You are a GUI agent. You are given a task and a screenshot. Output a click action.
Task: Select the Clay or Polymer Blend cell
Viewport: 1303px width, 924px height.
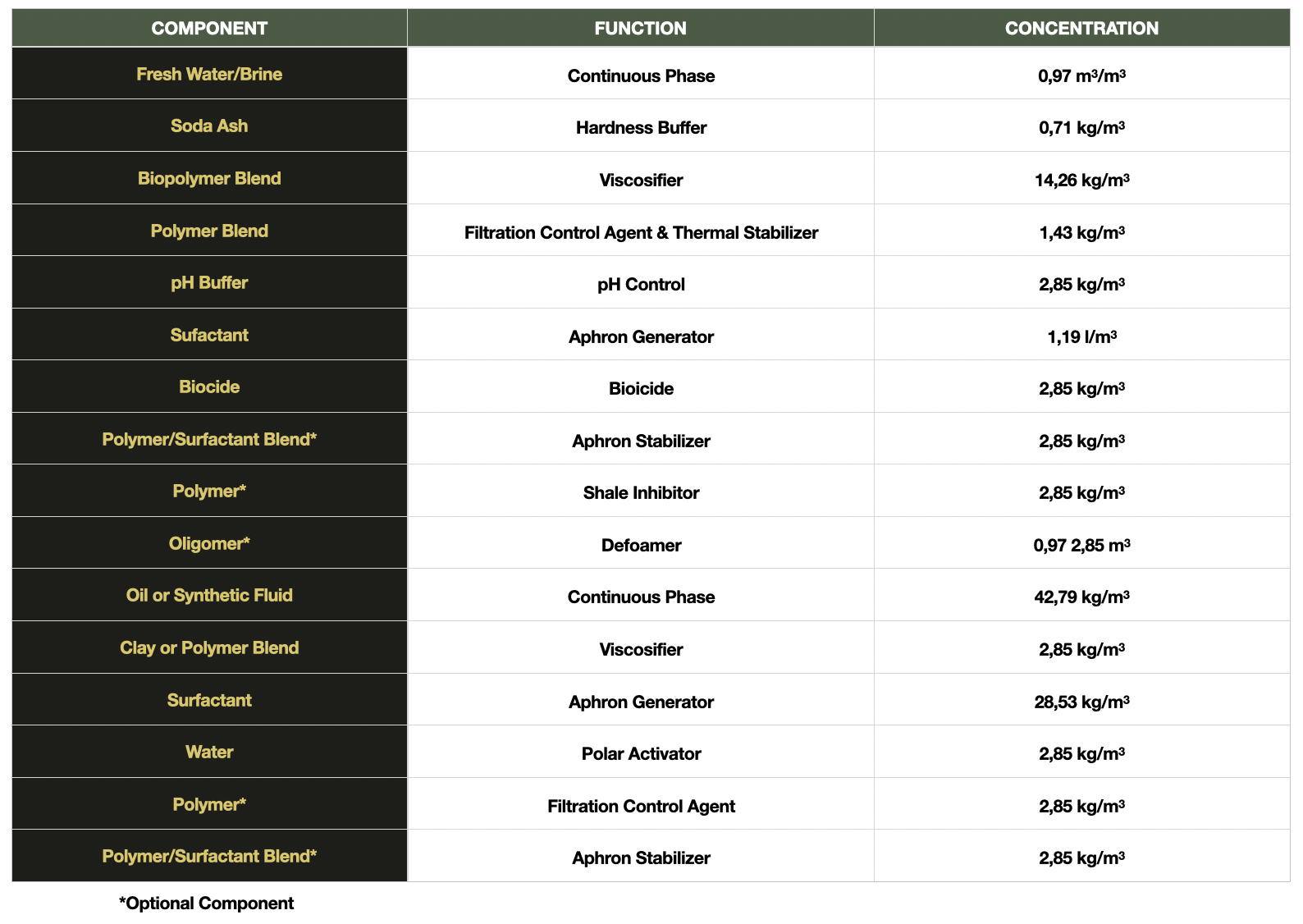[209, 647]
